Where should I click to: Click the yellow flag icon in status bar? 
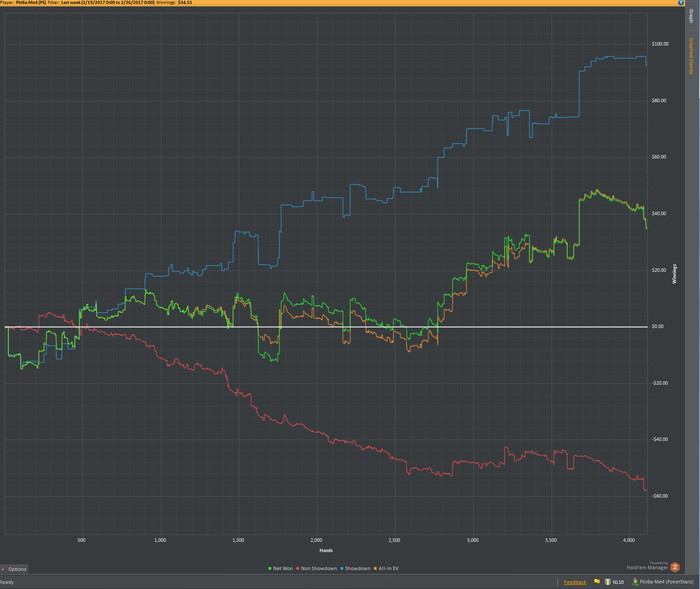click(x=597, y=581)
